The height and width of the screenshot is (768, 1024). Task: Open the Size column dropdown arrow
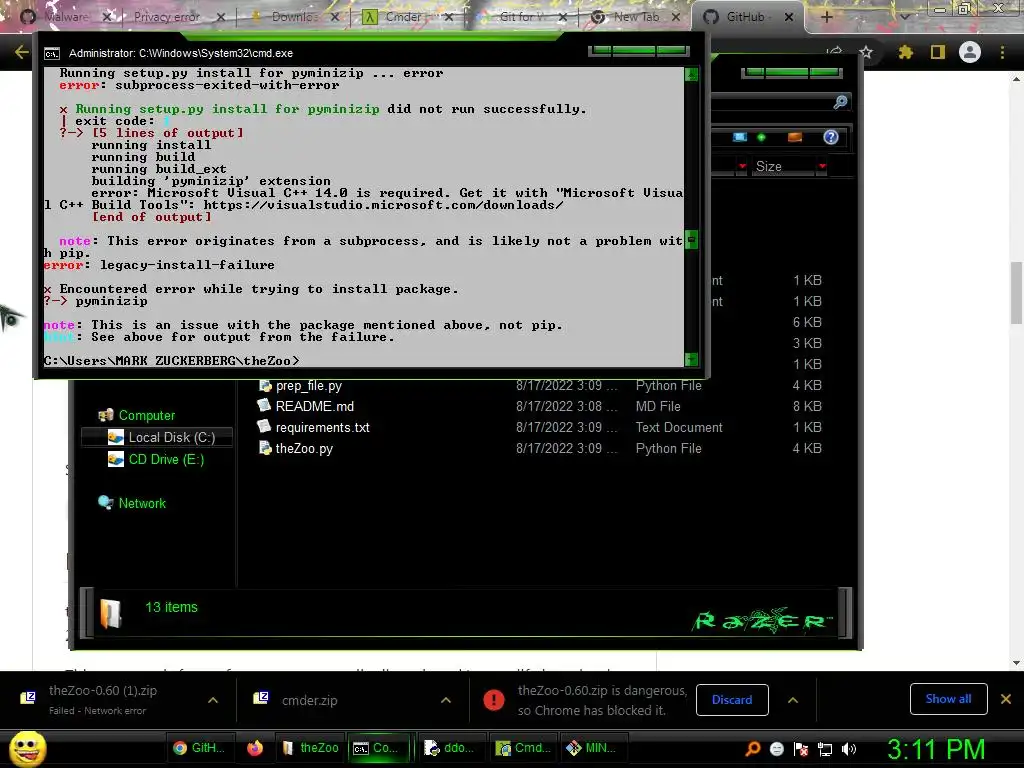pyautogui.click(x=822, y=167)
